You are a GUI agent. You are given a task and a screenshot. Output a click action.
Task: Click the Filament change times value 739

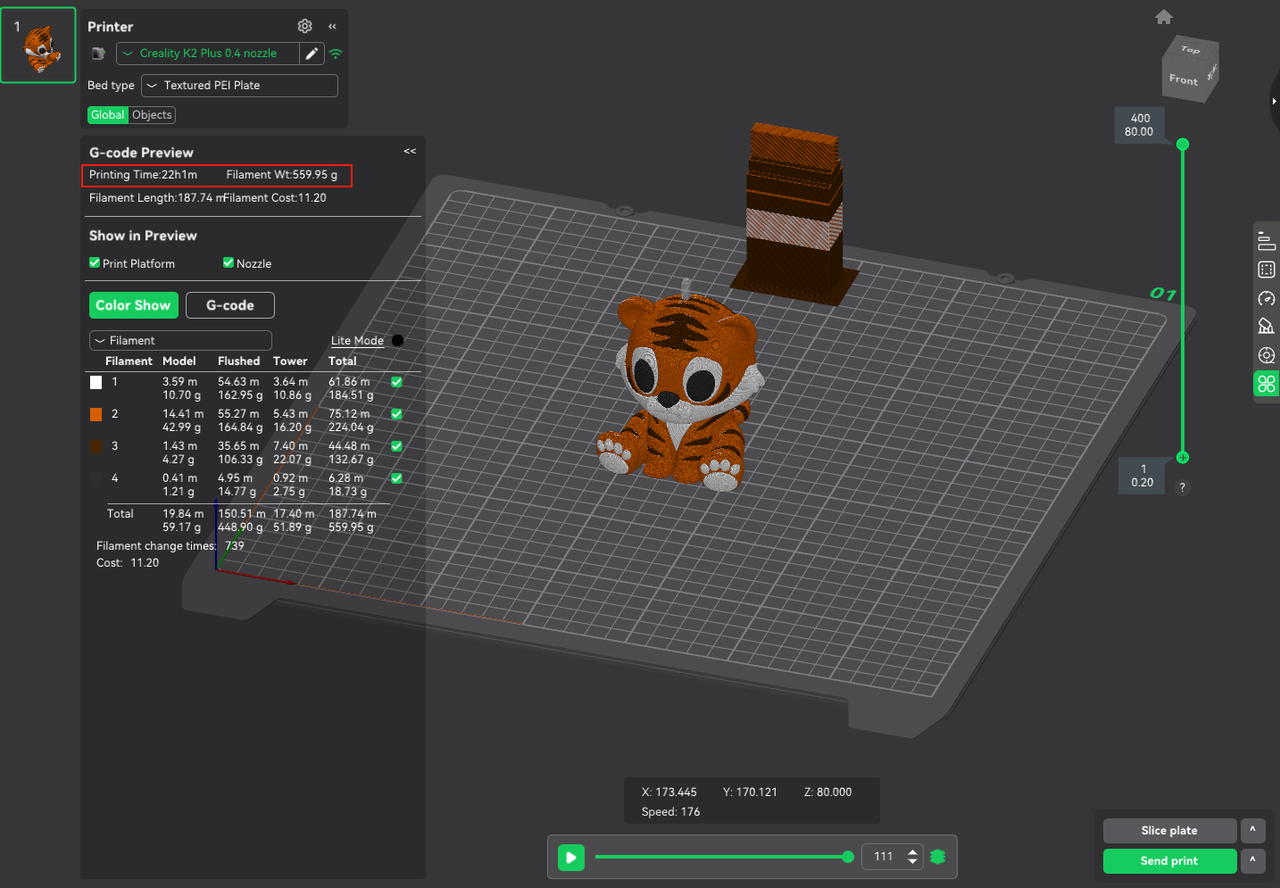(x=235, y=546)
